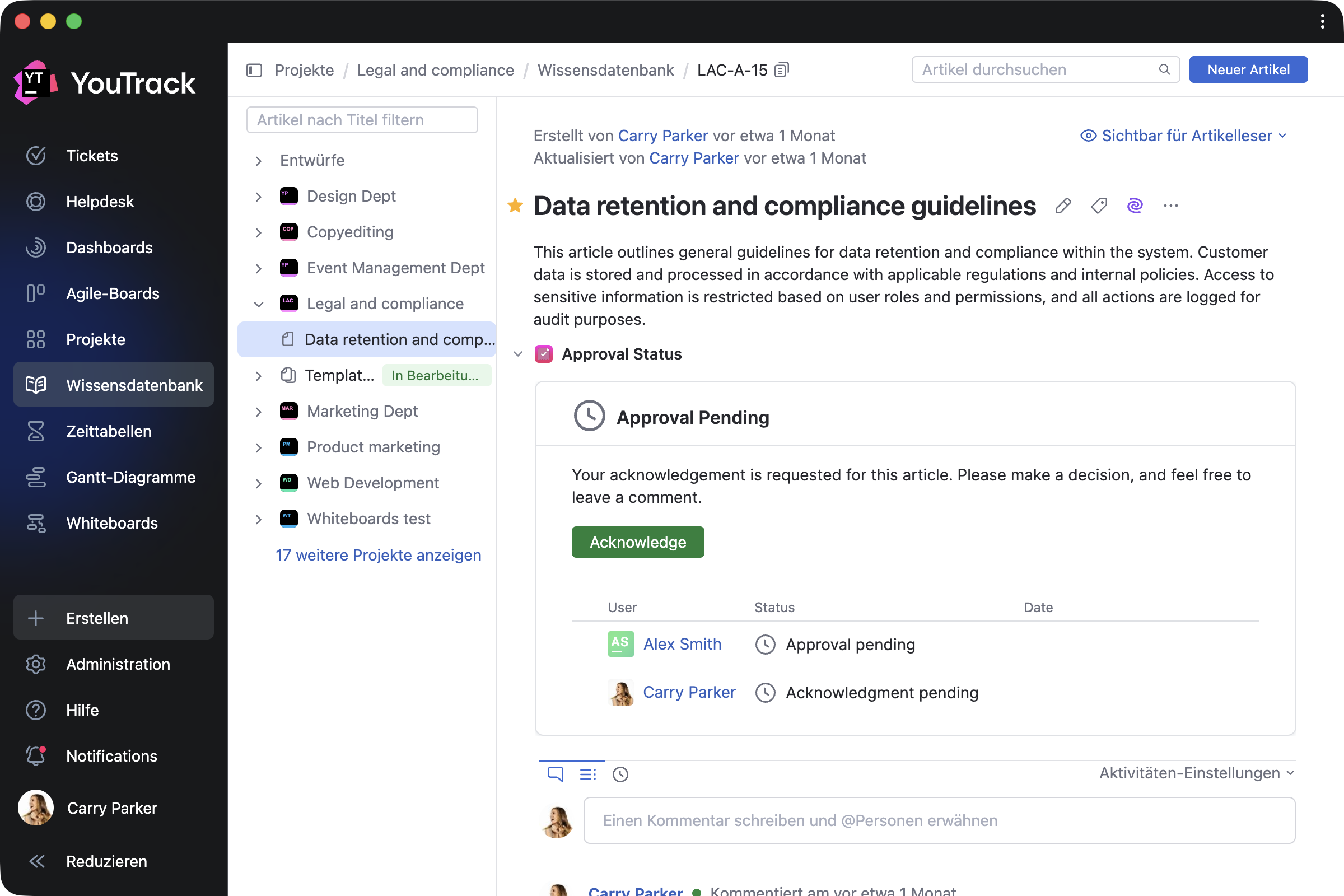Open the Sichtbar für Artikelleser visibility setting
This screenshot has height=896, width=1344.
tap(1183, 136)
